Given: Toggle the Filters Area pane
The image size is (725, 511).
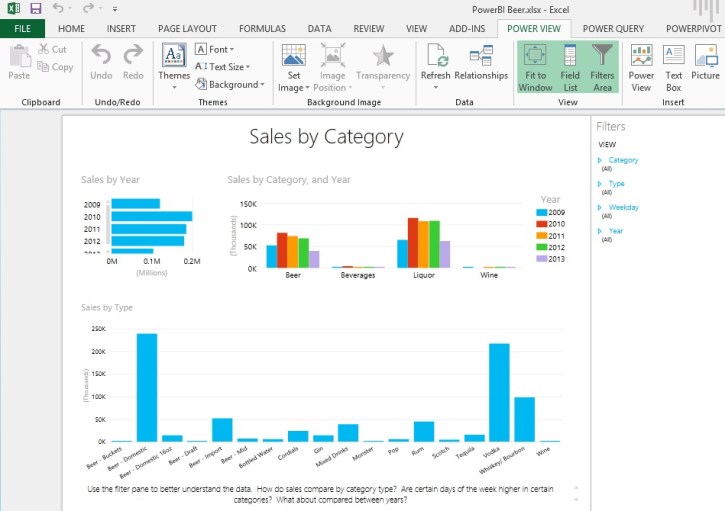Looking at the screenshot, I should click(602, 67).
